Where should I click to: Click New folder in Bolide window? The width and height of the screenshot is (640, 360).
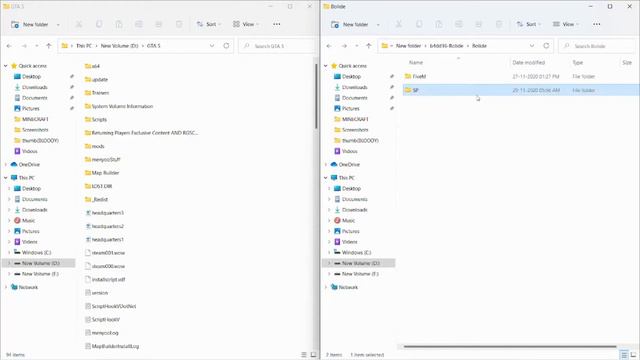coord(350,24)
